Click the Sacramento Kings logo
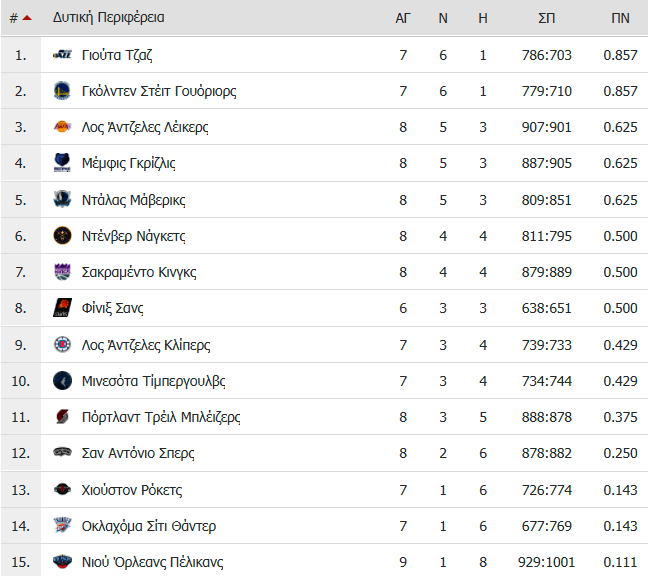 coord(62,272)
